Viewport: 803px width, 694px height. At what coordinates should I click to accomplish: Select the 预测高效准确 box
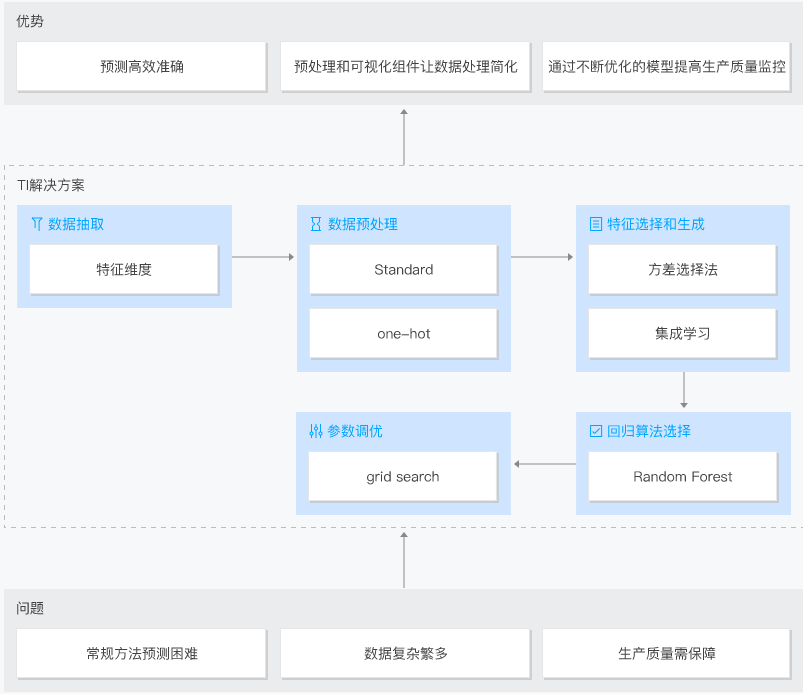(x=142, y=67)
